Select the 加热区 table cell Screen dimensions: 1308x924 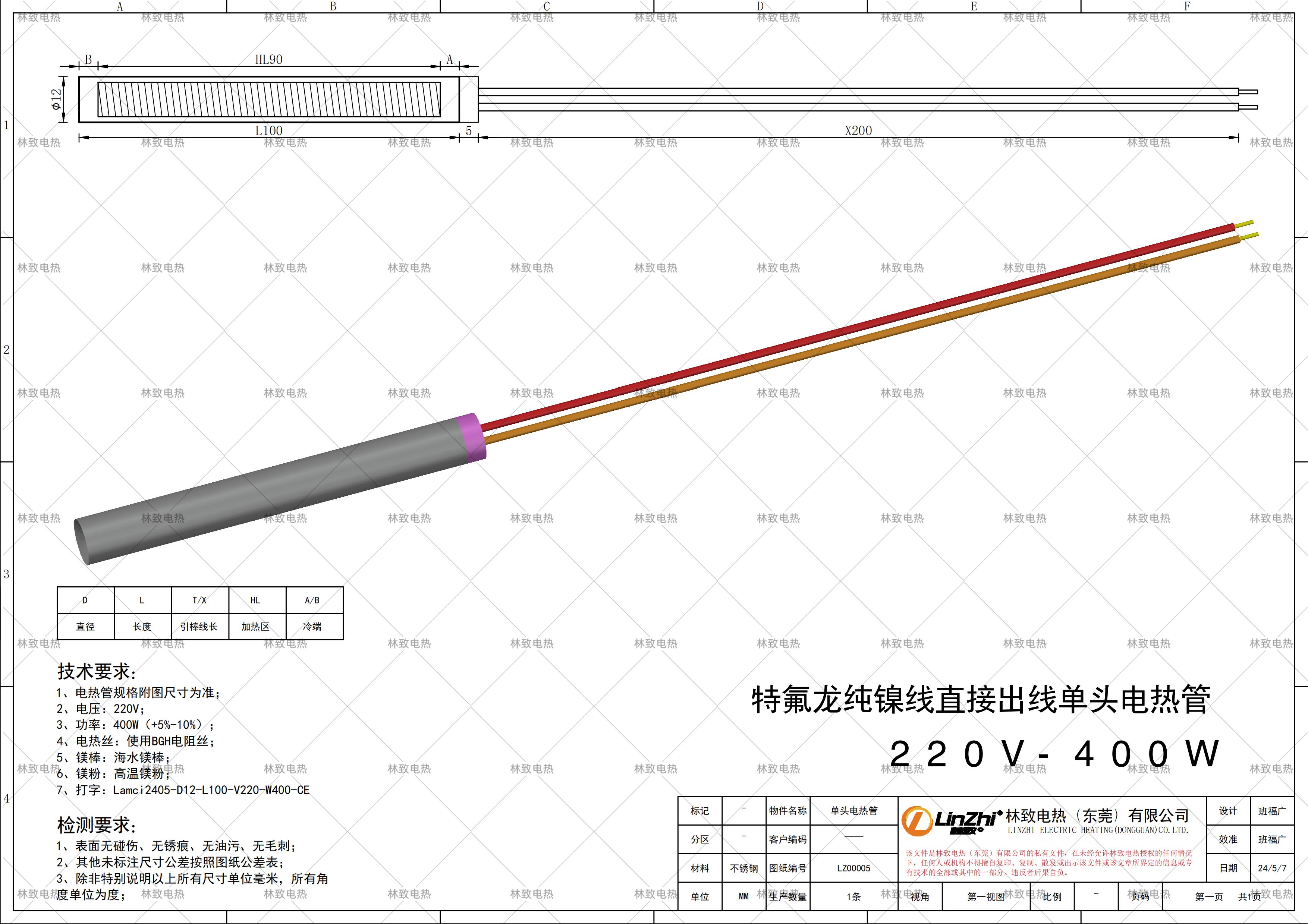pyautogui.click(x=255, y=626)
